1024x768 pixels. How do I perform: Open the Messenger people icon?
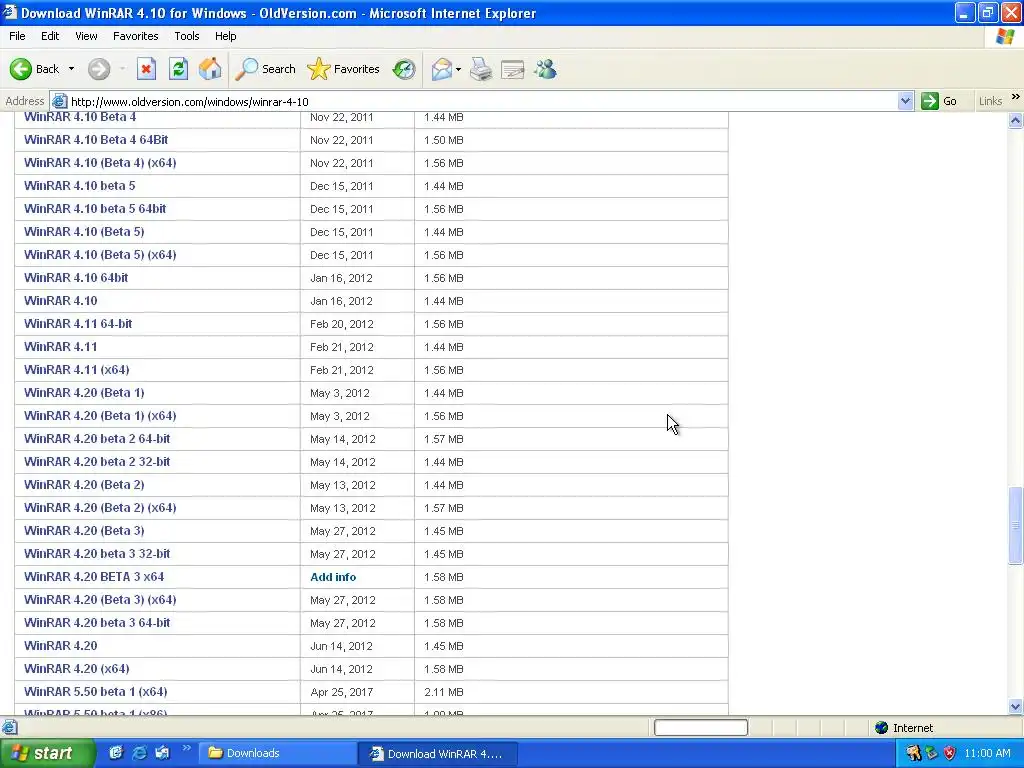coord(545,69)
